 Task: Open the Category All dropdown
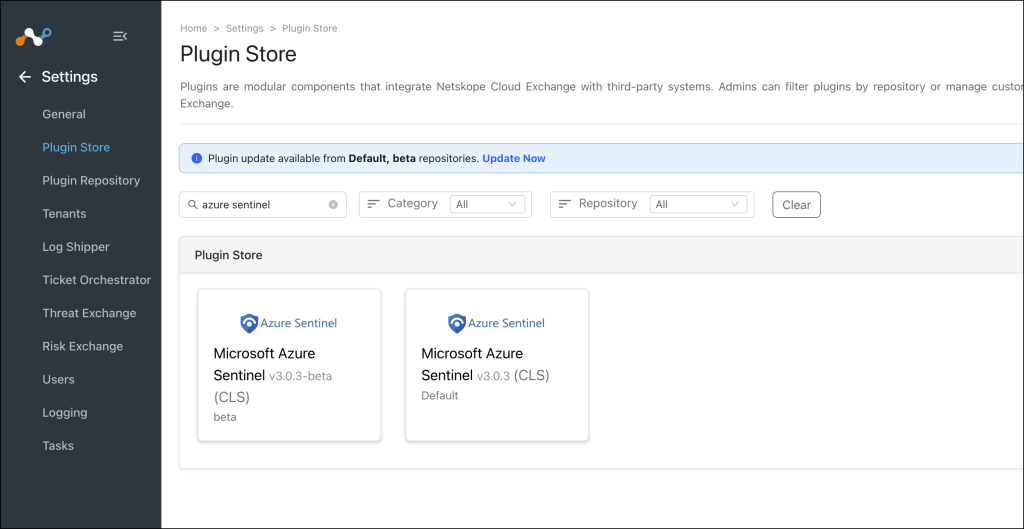coord(487,204)
